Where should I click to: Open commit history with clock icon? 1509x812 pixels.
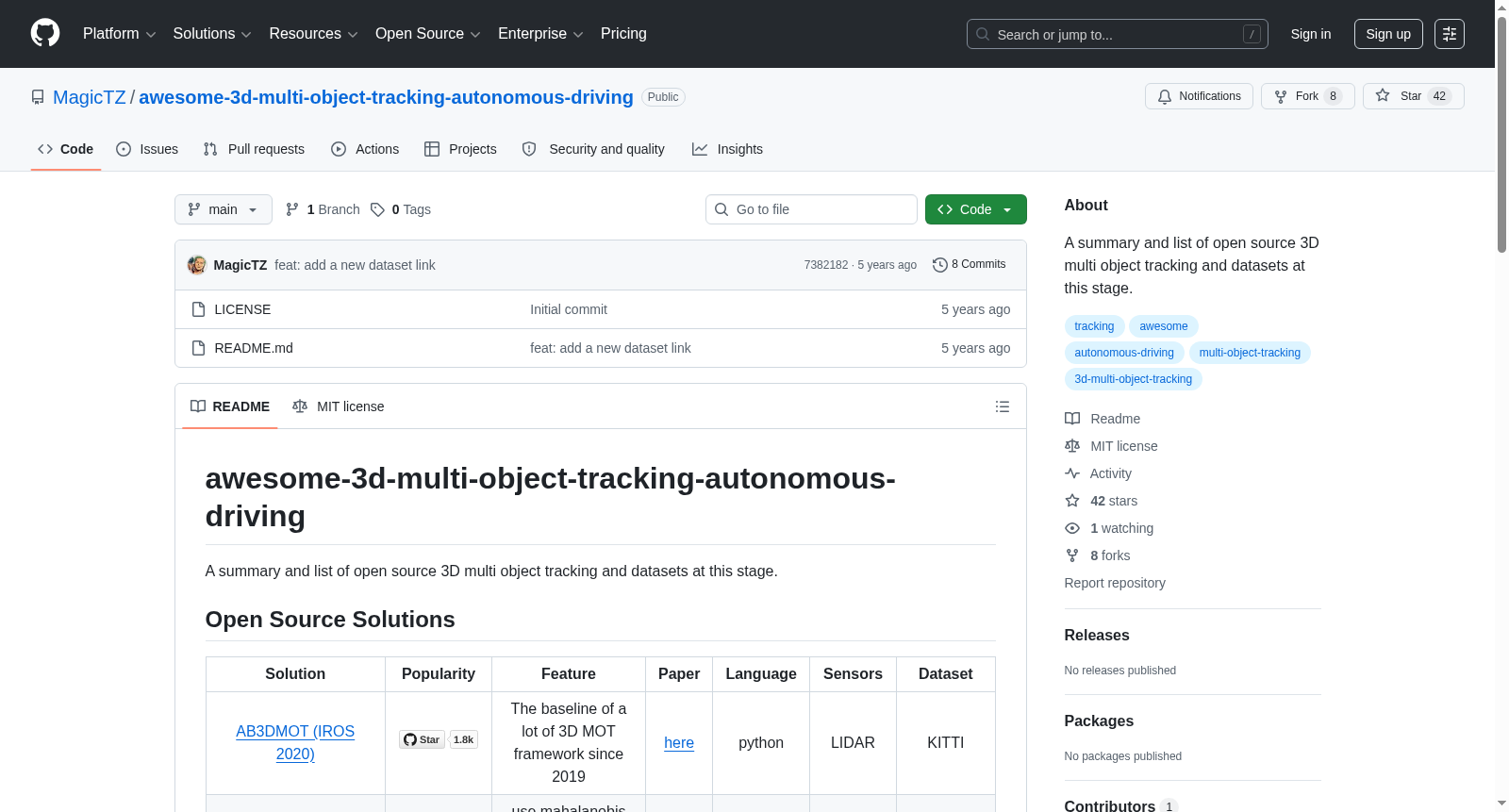969,265
